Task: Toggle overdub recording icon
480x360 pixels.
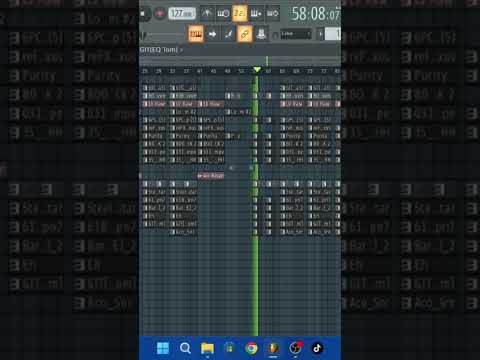Action: (x=256, y=13)
